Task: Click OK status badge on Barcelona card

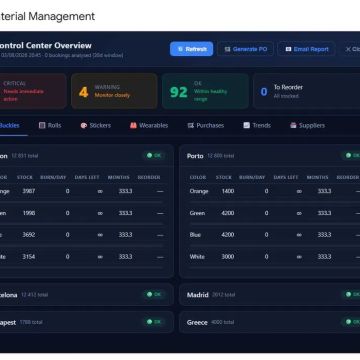Action: click(x=155, y=294)
